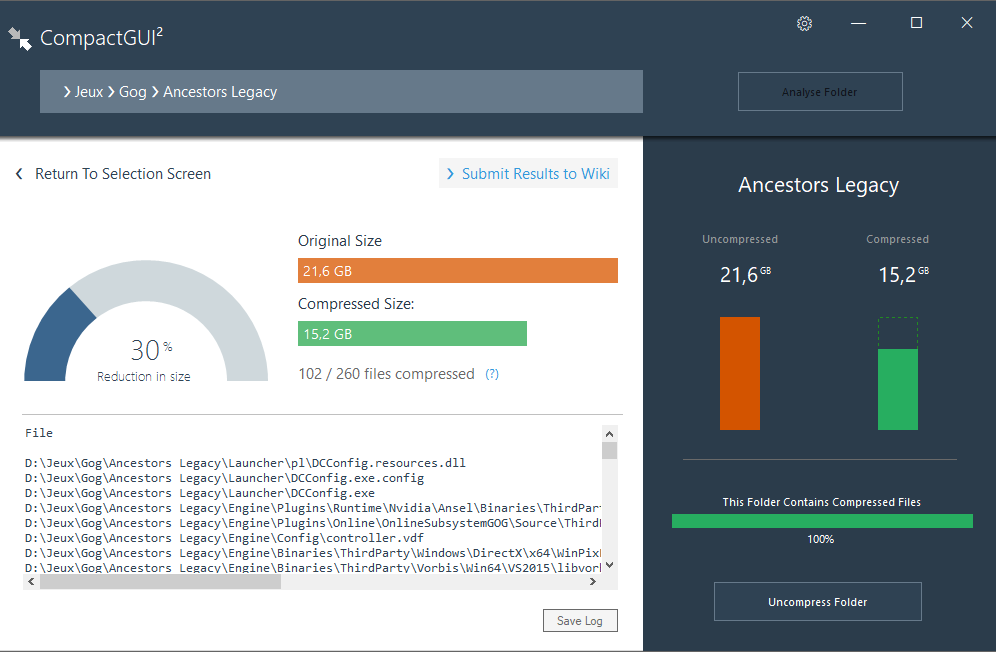Click the 100% green progress bar
The height and width of the screenshot is (652, 996).
pyautogui.click(x=822, y=521)
